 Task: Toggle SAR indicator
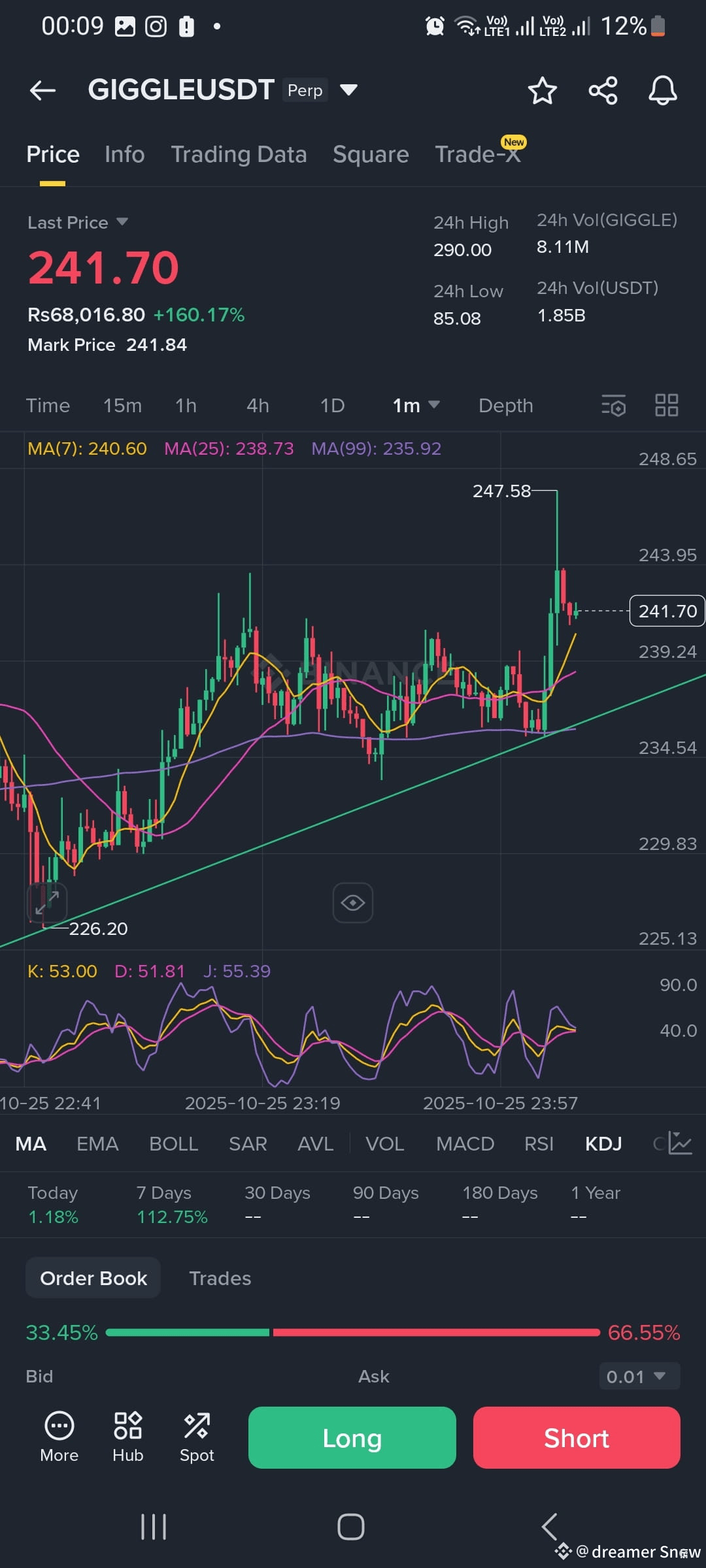[x=248, y=1144]
